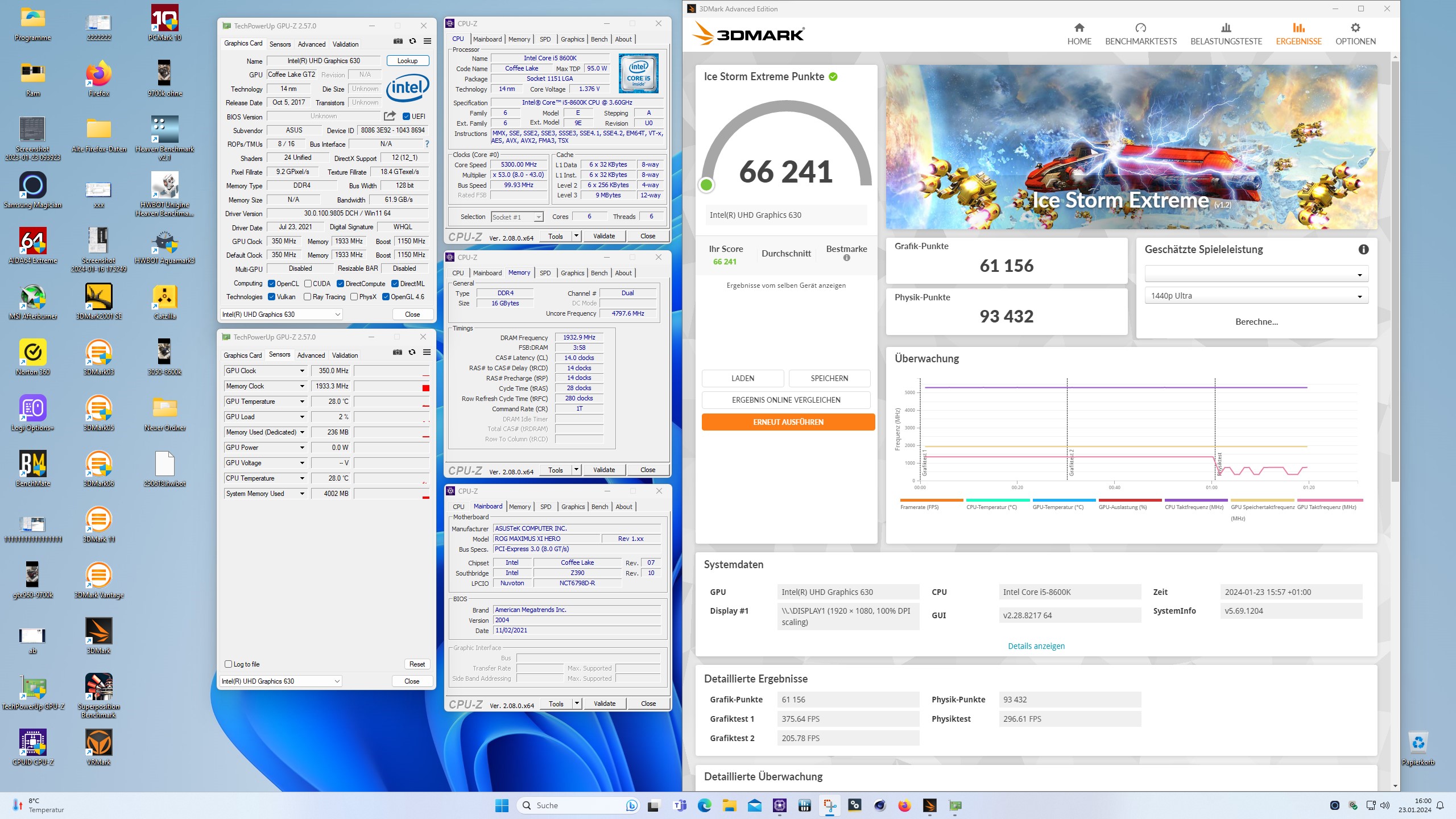Click refresh icon in top GPU-Z window
The image size is (1456, 819).
[413, 41]
